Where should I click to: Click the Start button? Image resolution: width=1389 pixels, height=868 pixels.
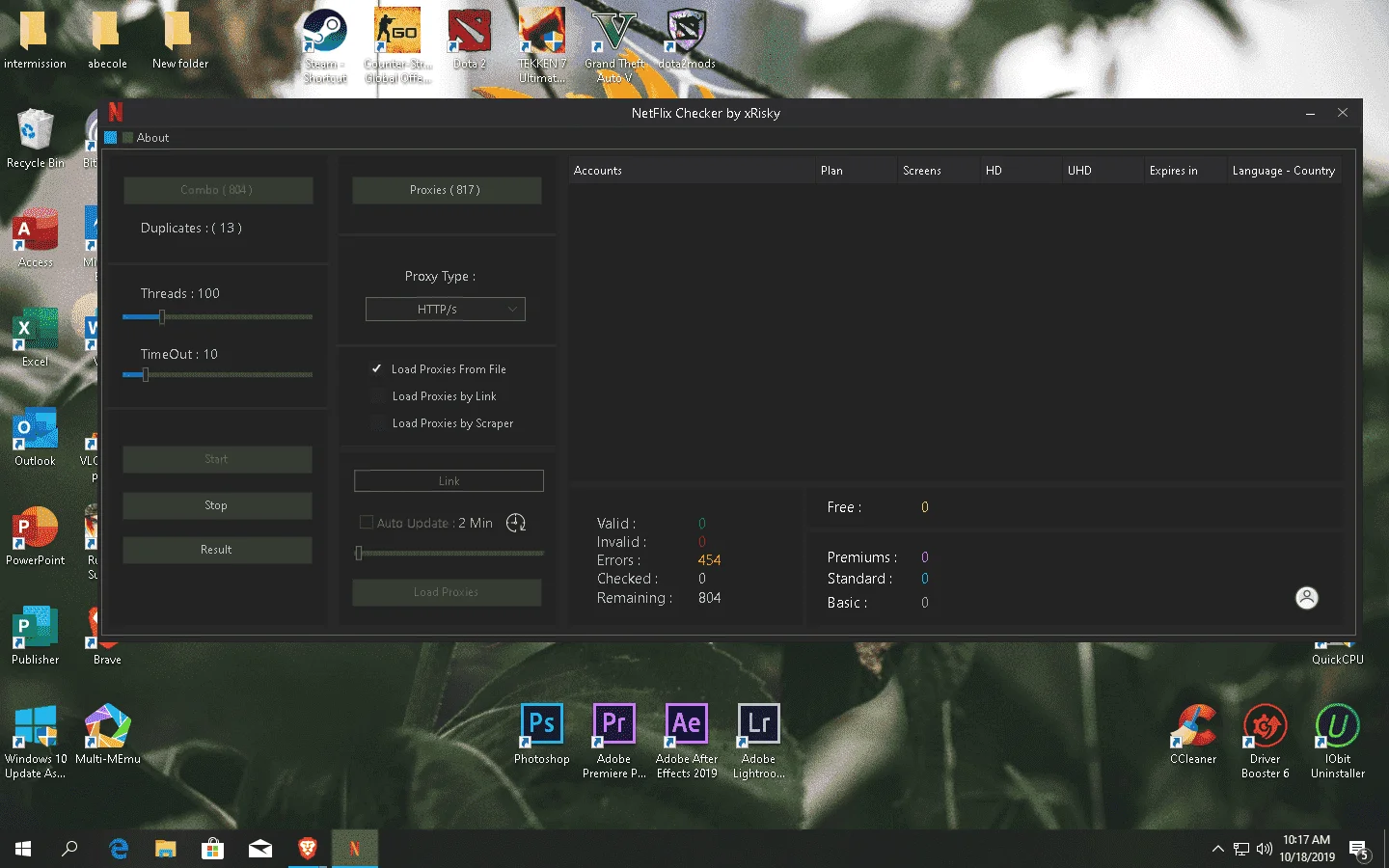pyautogui.click(x=217, y=459)
